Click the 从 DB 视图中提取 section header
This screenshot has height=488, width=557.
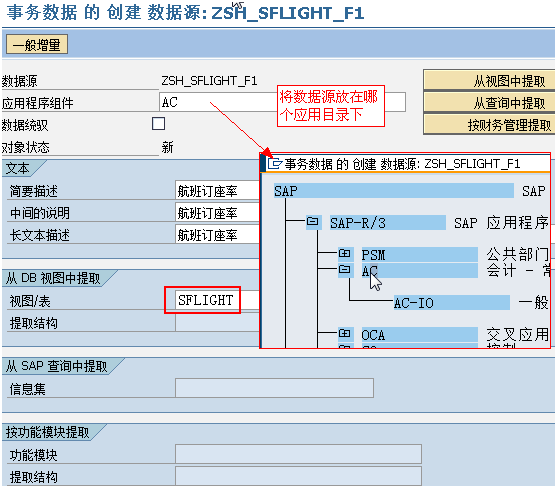53,278
